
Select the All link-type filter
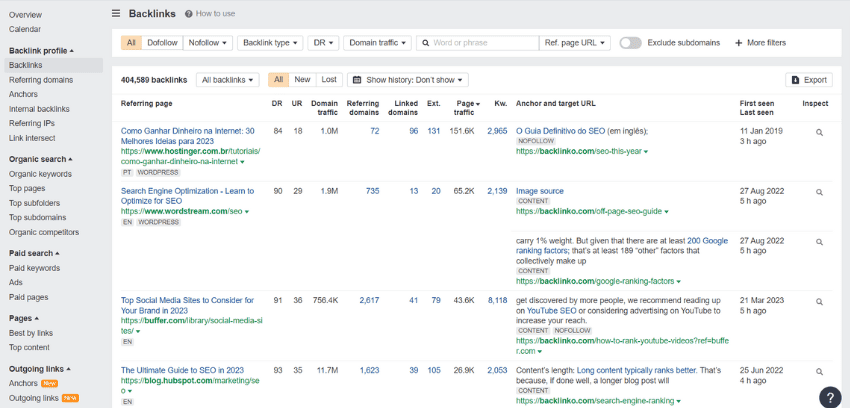(x=131, y=43)
